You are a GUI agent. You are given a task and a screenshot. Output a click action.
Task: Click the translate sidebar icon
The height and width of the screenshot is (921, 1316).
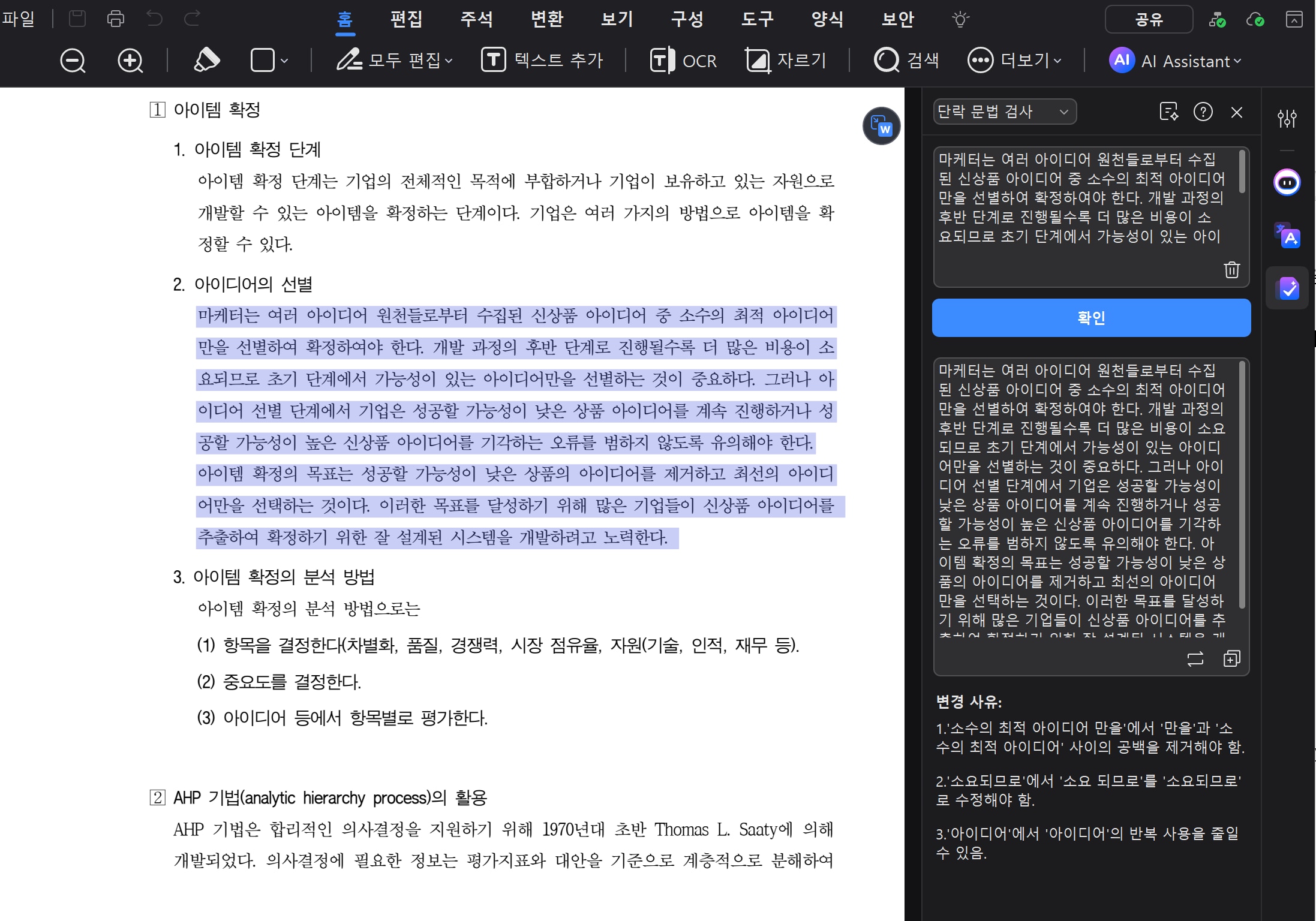click(x=1287, y=235)
